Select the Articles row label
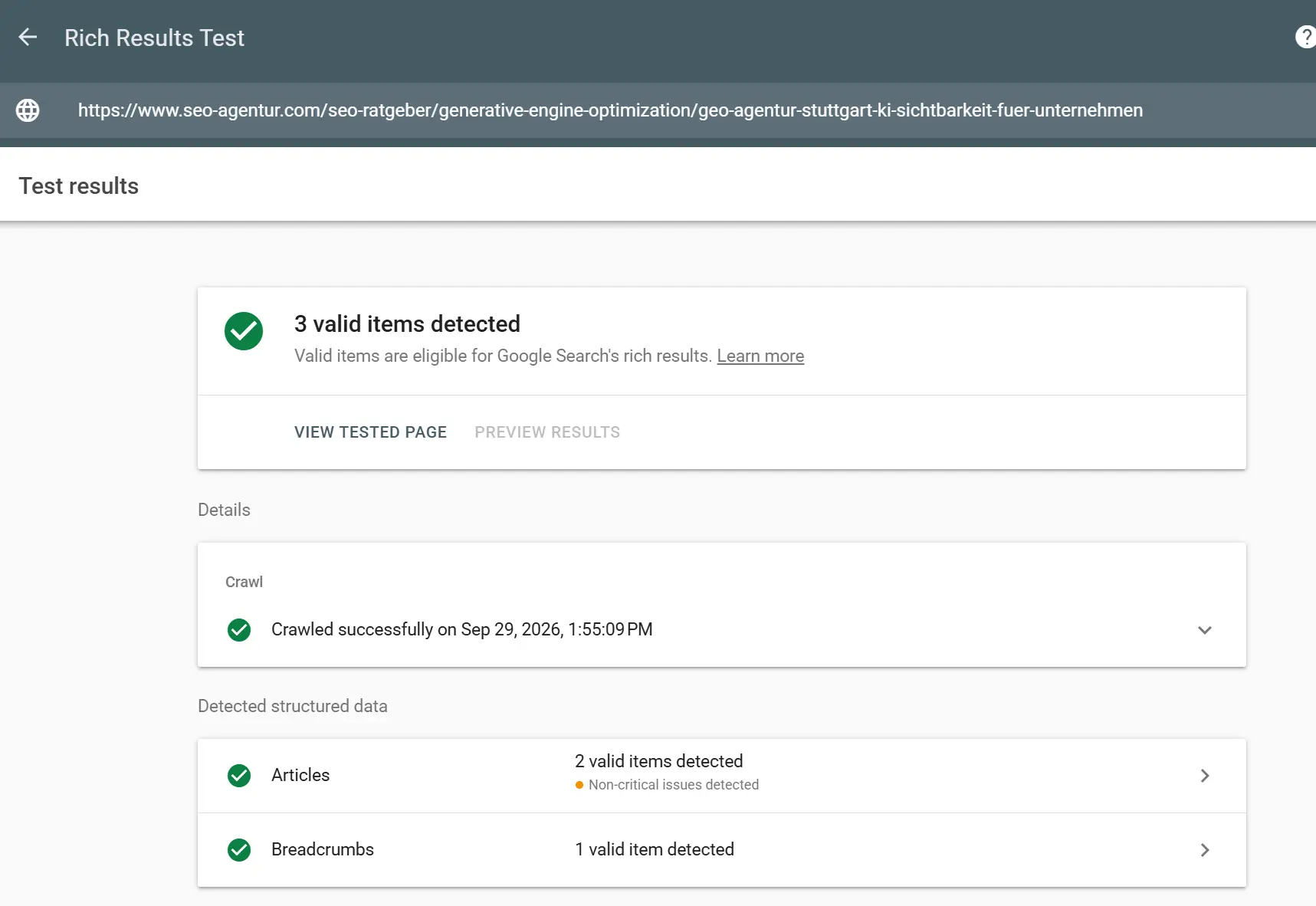 pos(300,775)
